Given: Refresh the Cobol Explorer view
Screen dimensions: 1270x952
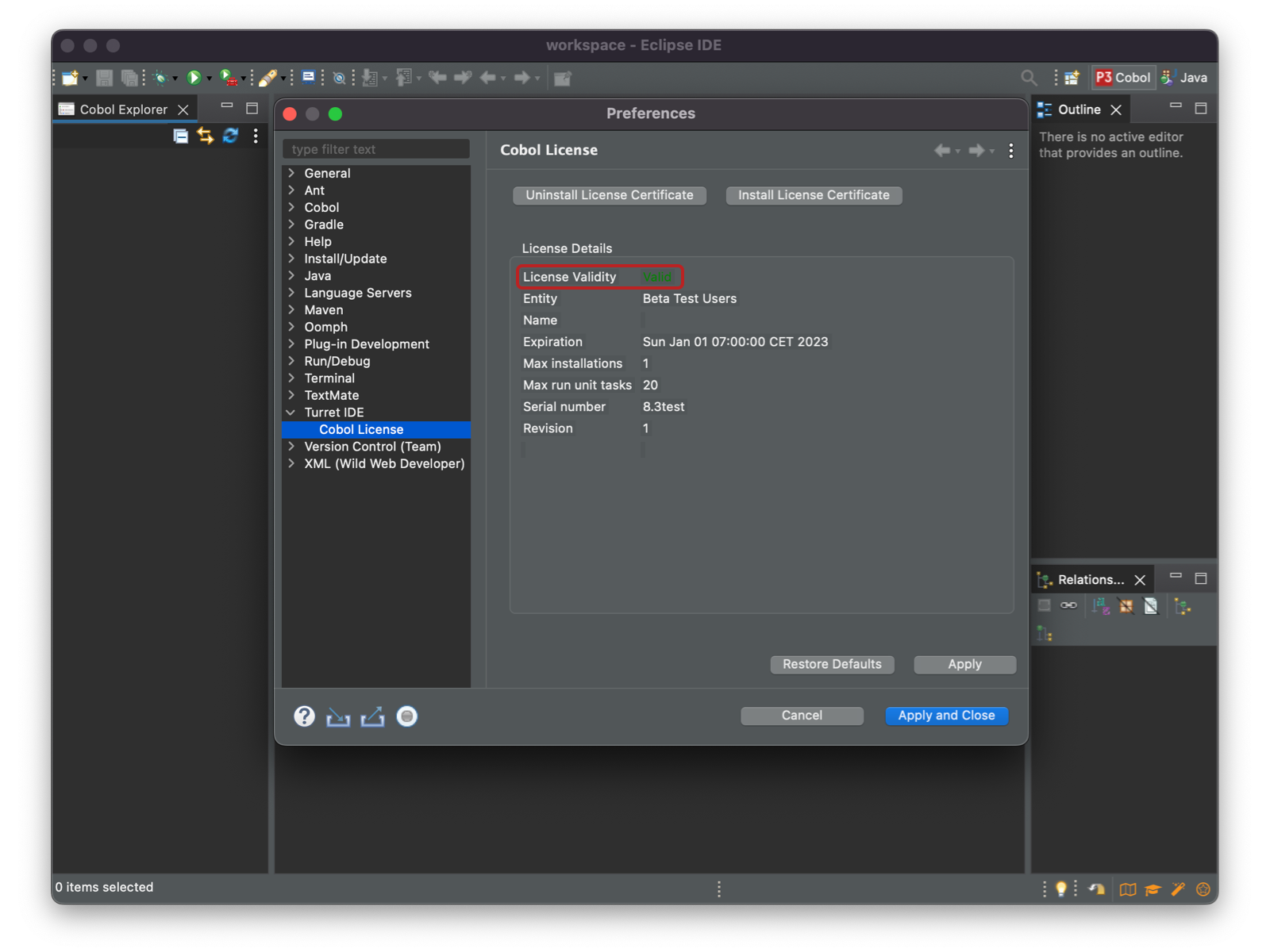Looking at the screenshot, I should [230, 136].
